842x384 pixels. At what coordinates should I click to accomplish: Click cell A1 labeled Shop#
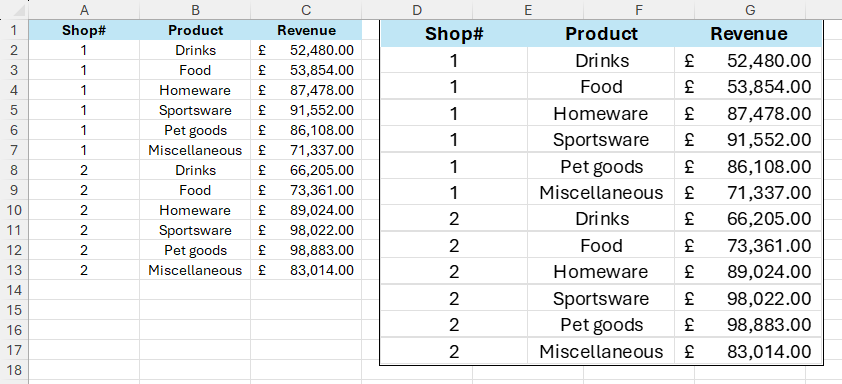[x=84, y=30]
